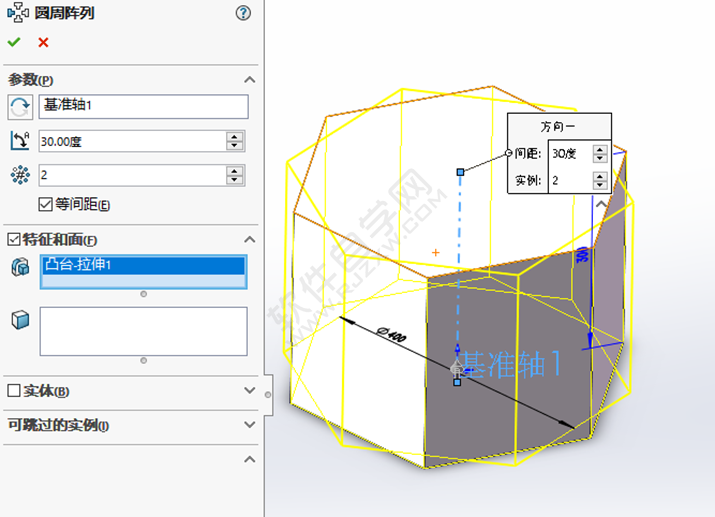Click the 基准轴1 axis label in viewport
Screen dimensions: 715x517
point(512,365)
